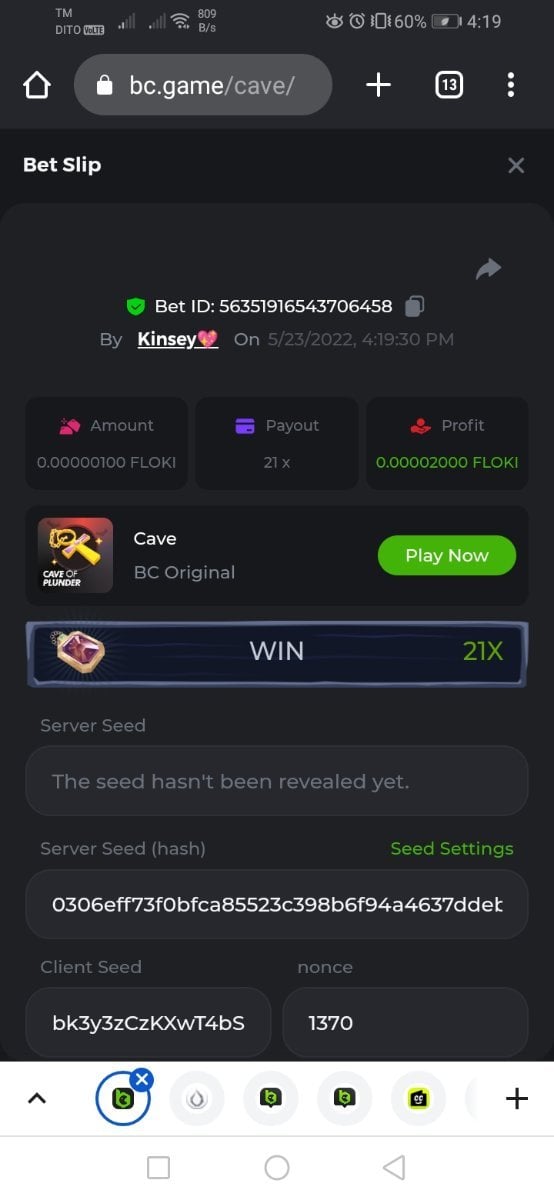This screenshot has height=1200, width=554.
Task: Copy the Bet ID with the copy icon
Action: point(415,306)
